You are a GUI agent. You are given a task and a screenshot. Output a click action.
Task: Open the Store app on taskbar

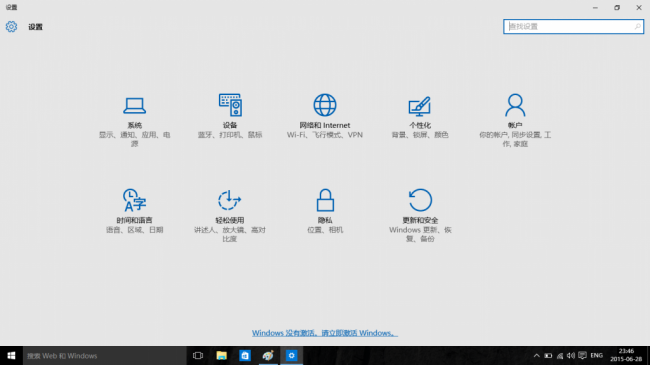[245, 355]
